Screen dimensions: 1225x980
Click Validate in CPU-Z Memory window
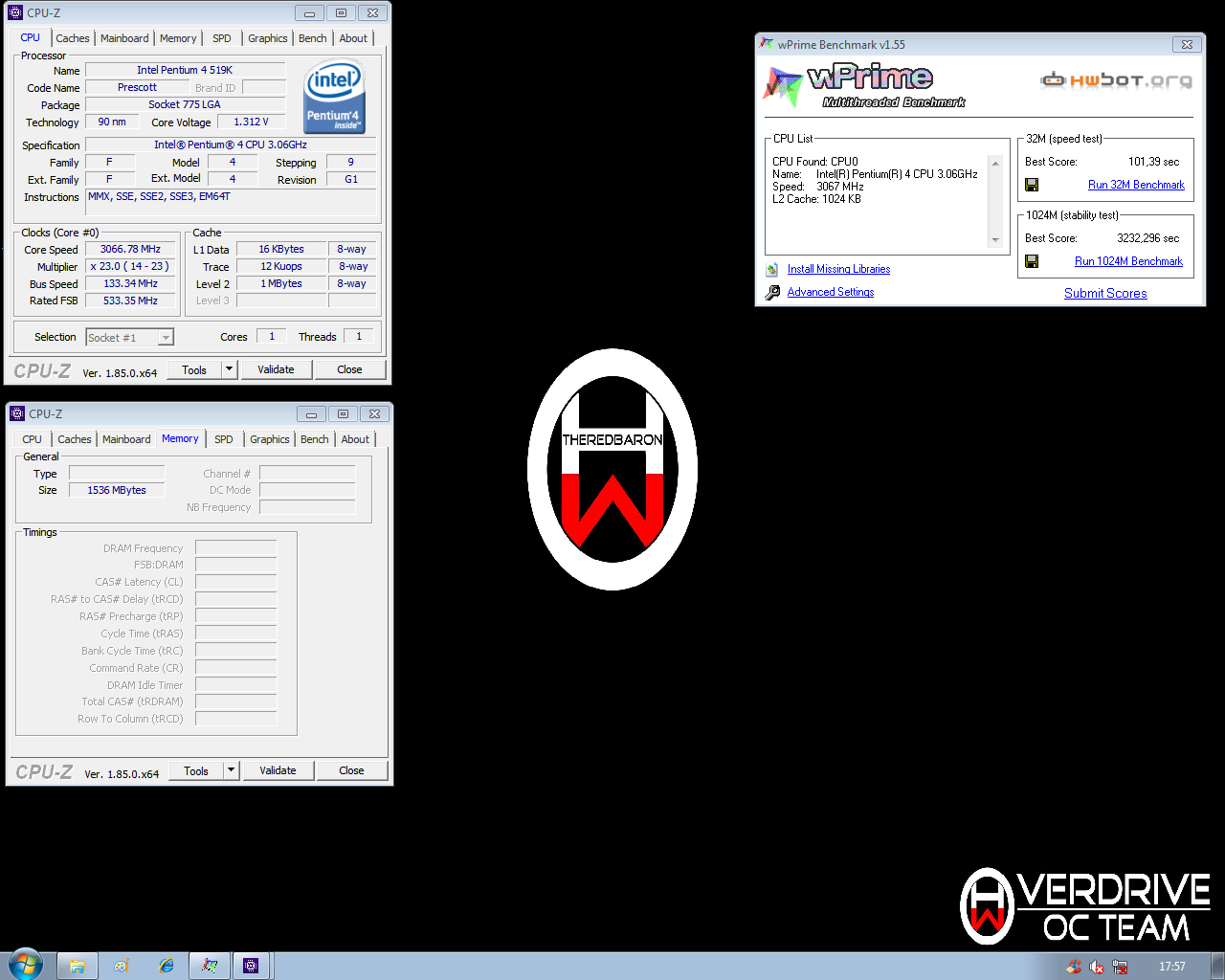(x=278, y=770)
